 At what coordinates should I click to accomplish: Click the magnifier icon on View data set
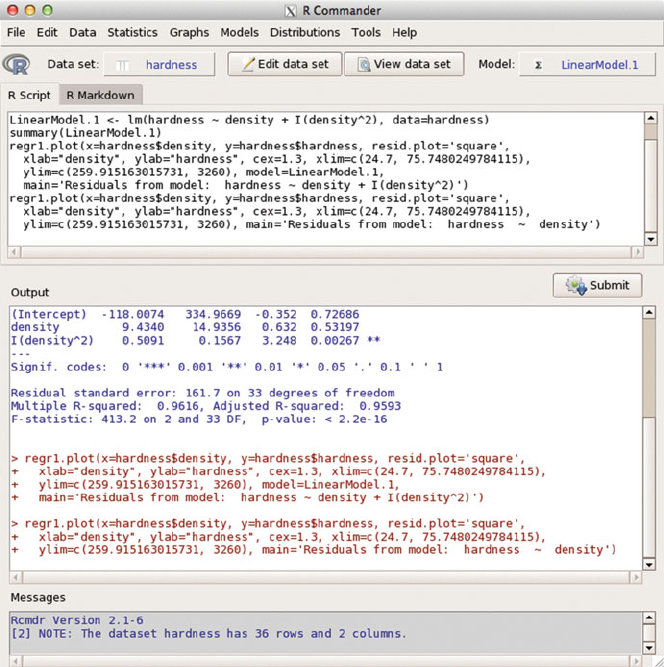[364, 65]
